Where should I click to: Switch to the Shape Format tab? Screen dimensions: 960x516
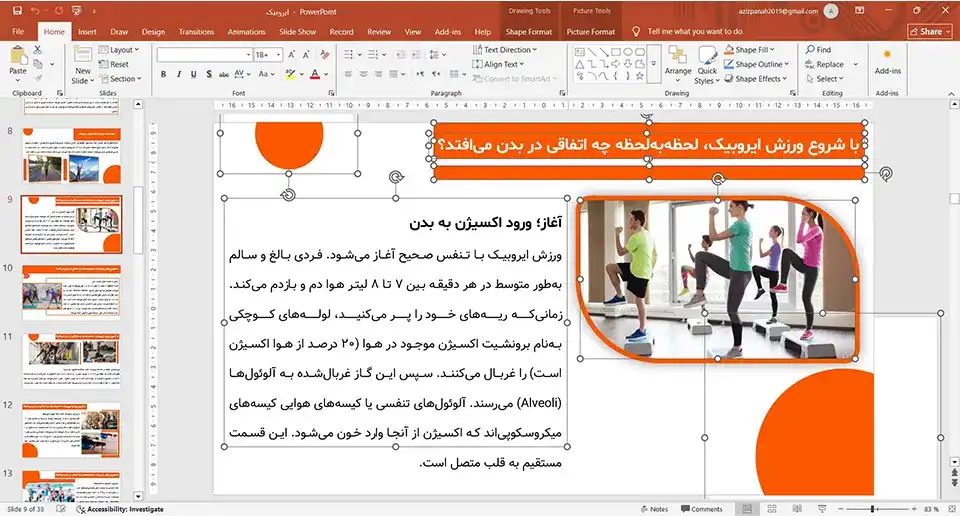point(528,32)
